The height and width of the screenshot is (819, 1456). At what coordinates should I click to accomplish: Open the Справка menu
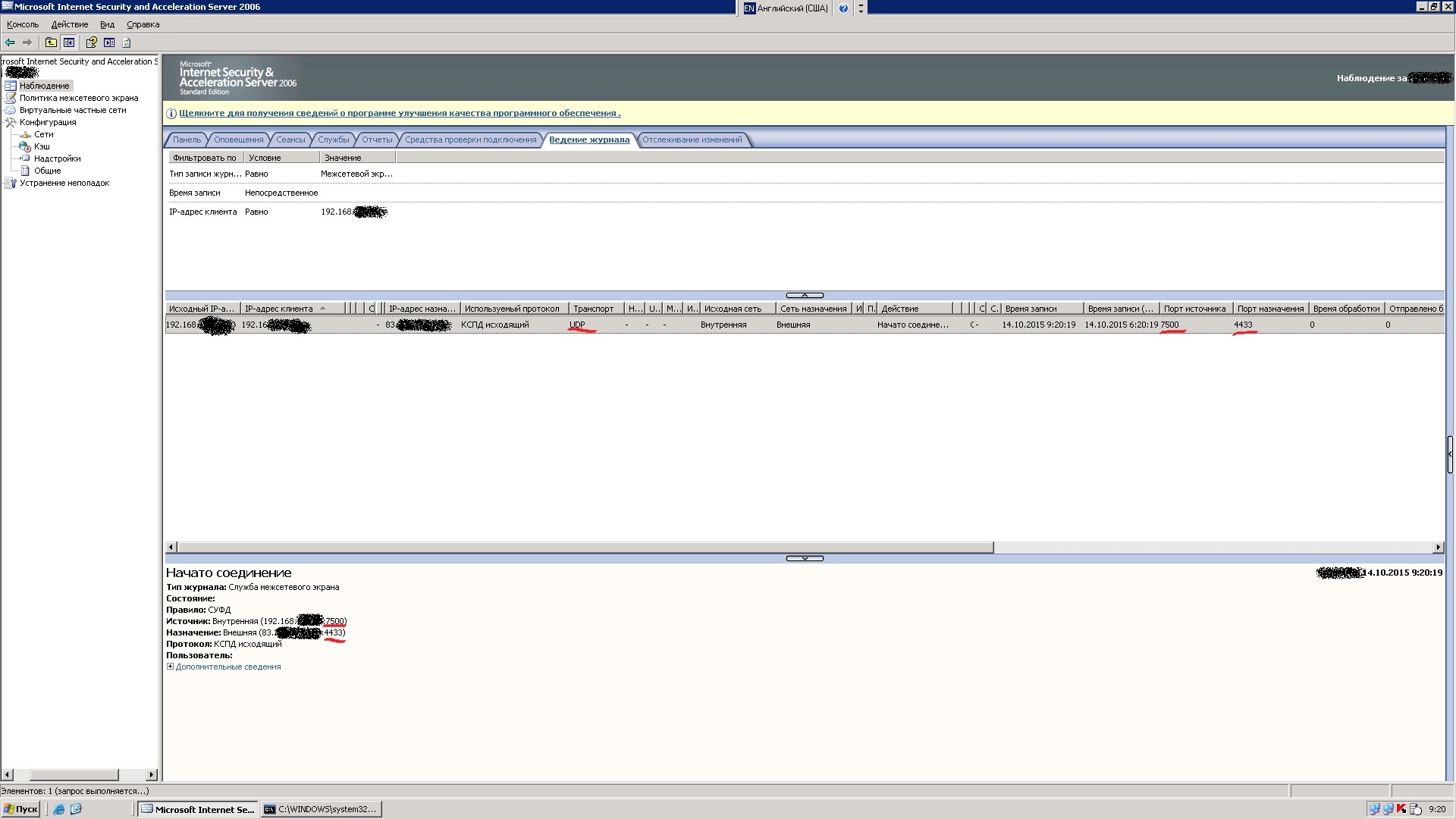(143, 24)
